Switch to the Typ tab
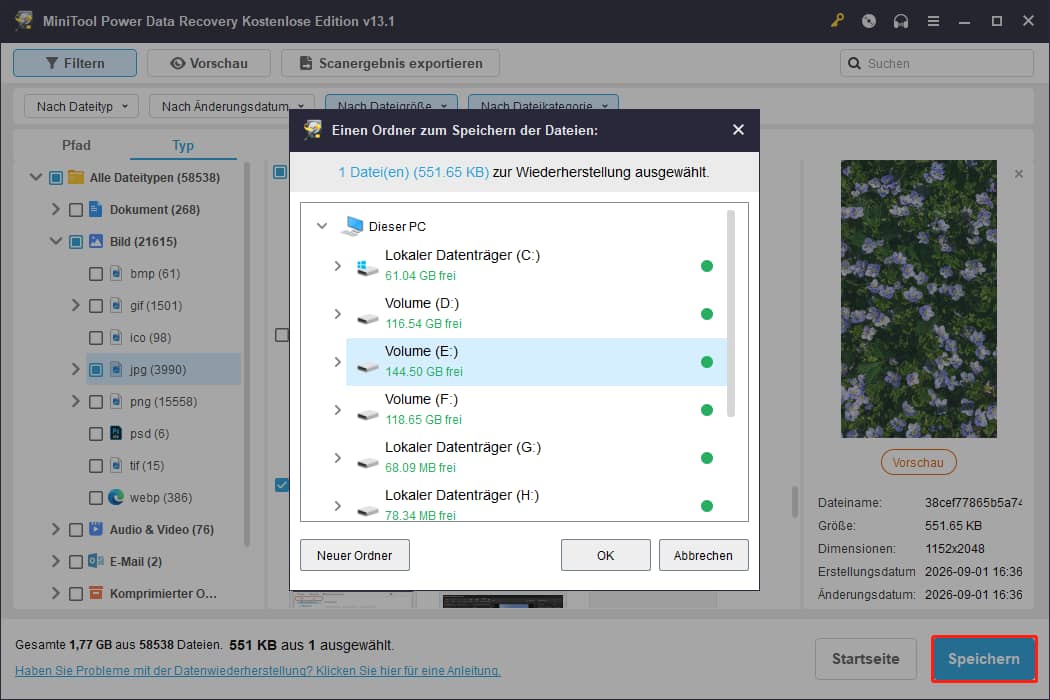The image size is (1050, 700). pos(183,146)
